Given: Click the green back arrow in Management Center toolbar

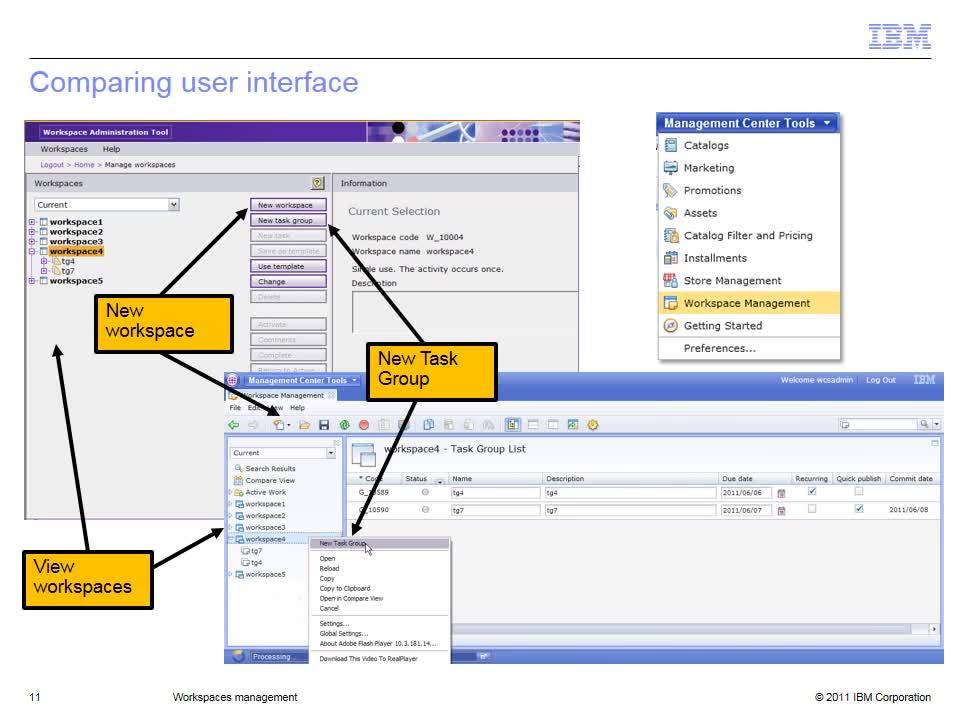Looking at the screenshot, I should [233, 425].
